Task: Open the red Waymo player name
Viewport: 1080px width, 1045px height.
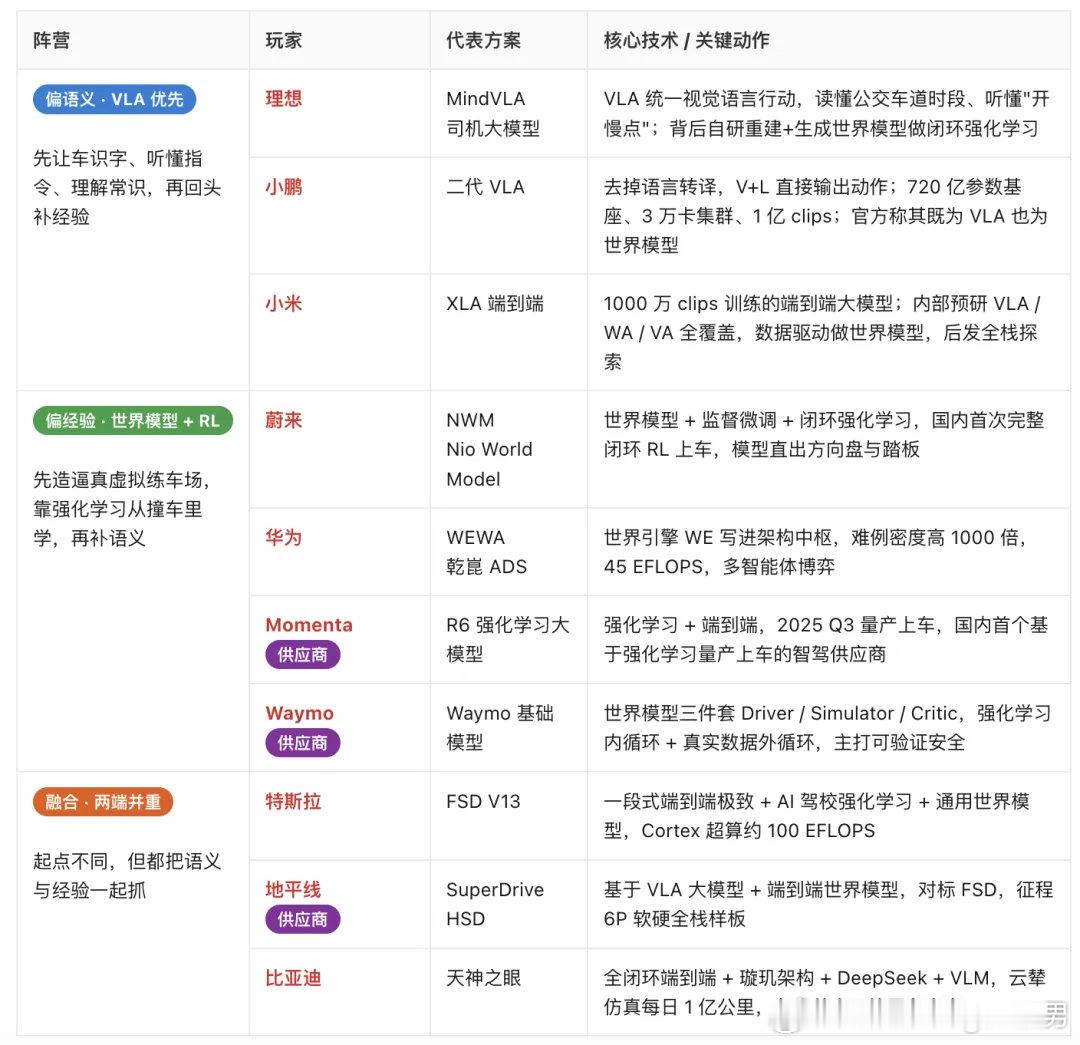Action: click(x=300, y=713)
